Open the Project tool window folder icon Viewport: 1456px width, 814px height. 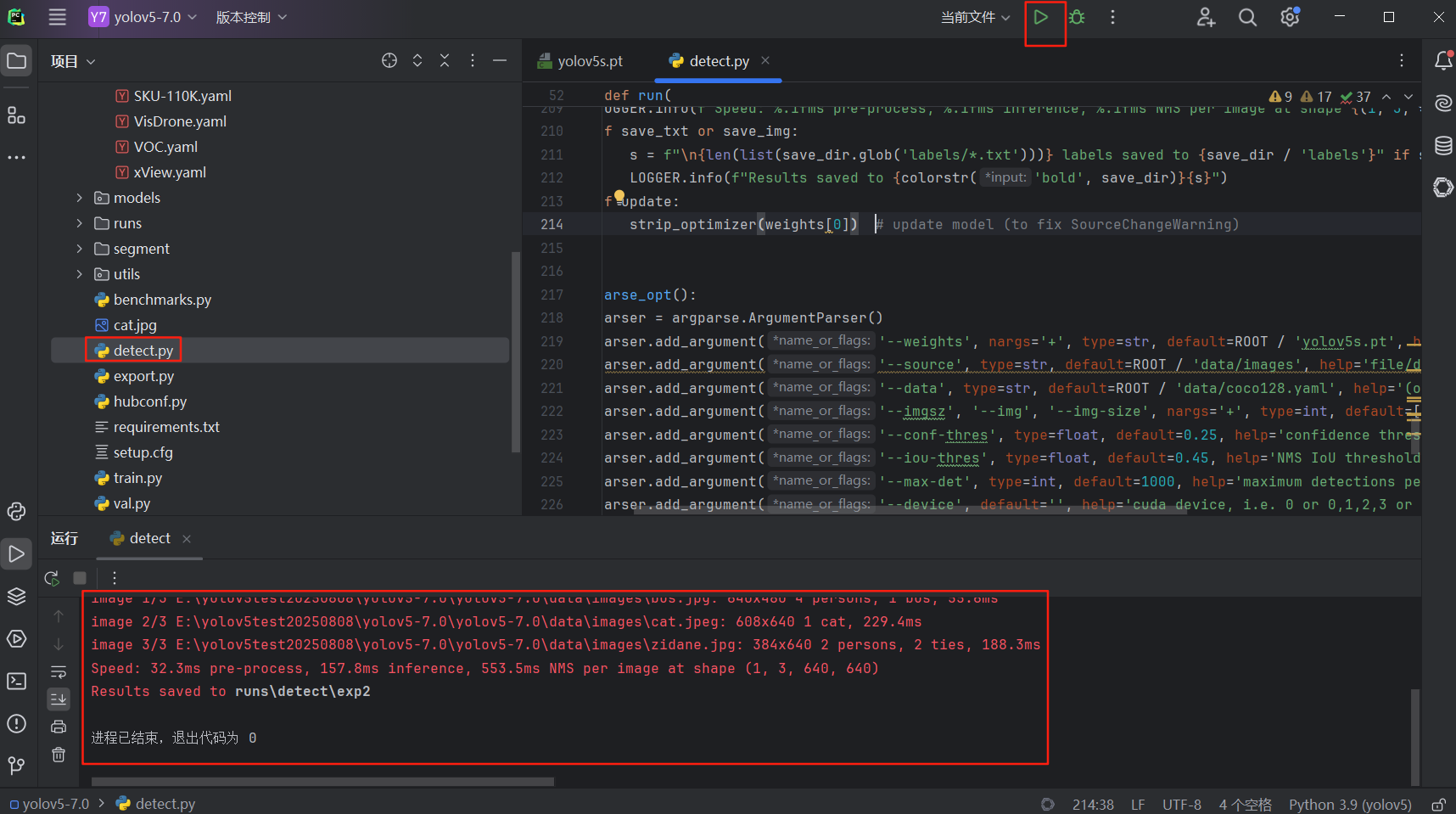pos(16,60)
